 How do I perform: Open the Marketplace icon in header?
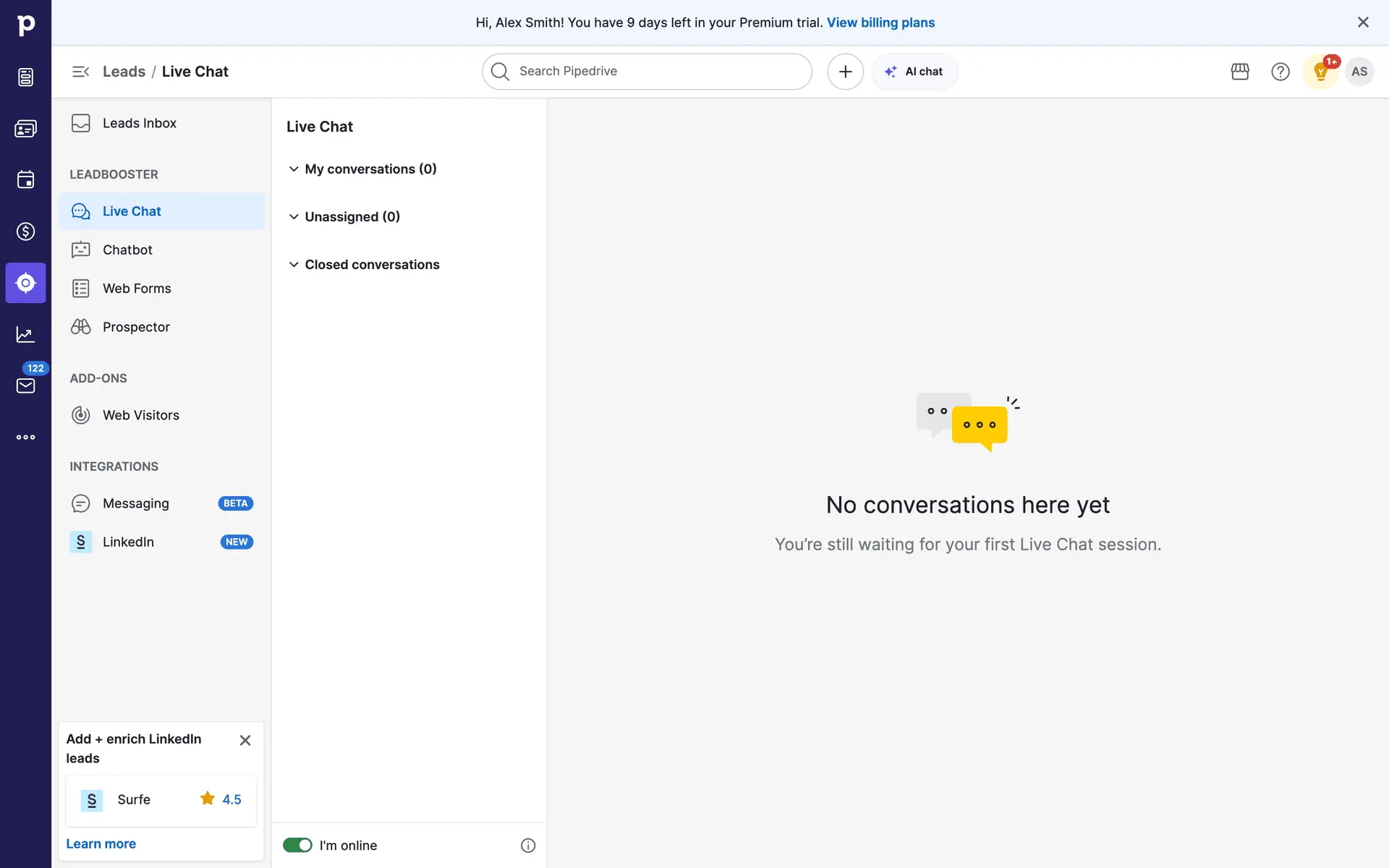coord(1240,72)
